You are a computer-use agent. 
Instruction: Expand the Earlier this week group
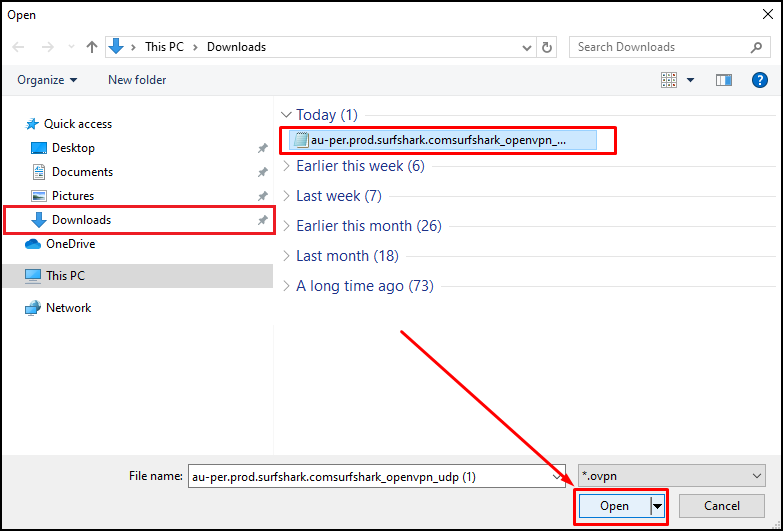[x=287, y=166]
